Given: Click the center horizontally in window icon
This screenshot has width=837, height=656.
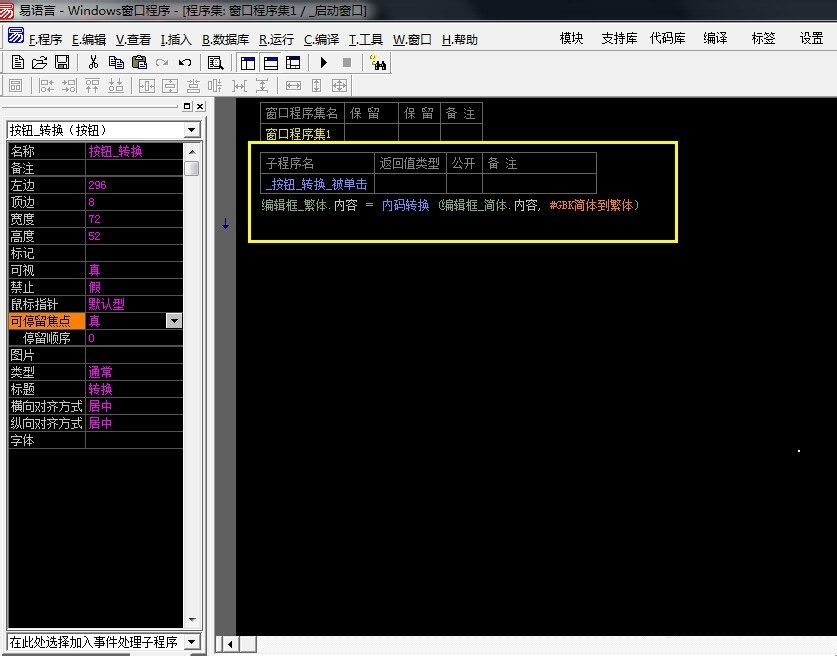Looking at the screenshot, I should click(147, 85).
